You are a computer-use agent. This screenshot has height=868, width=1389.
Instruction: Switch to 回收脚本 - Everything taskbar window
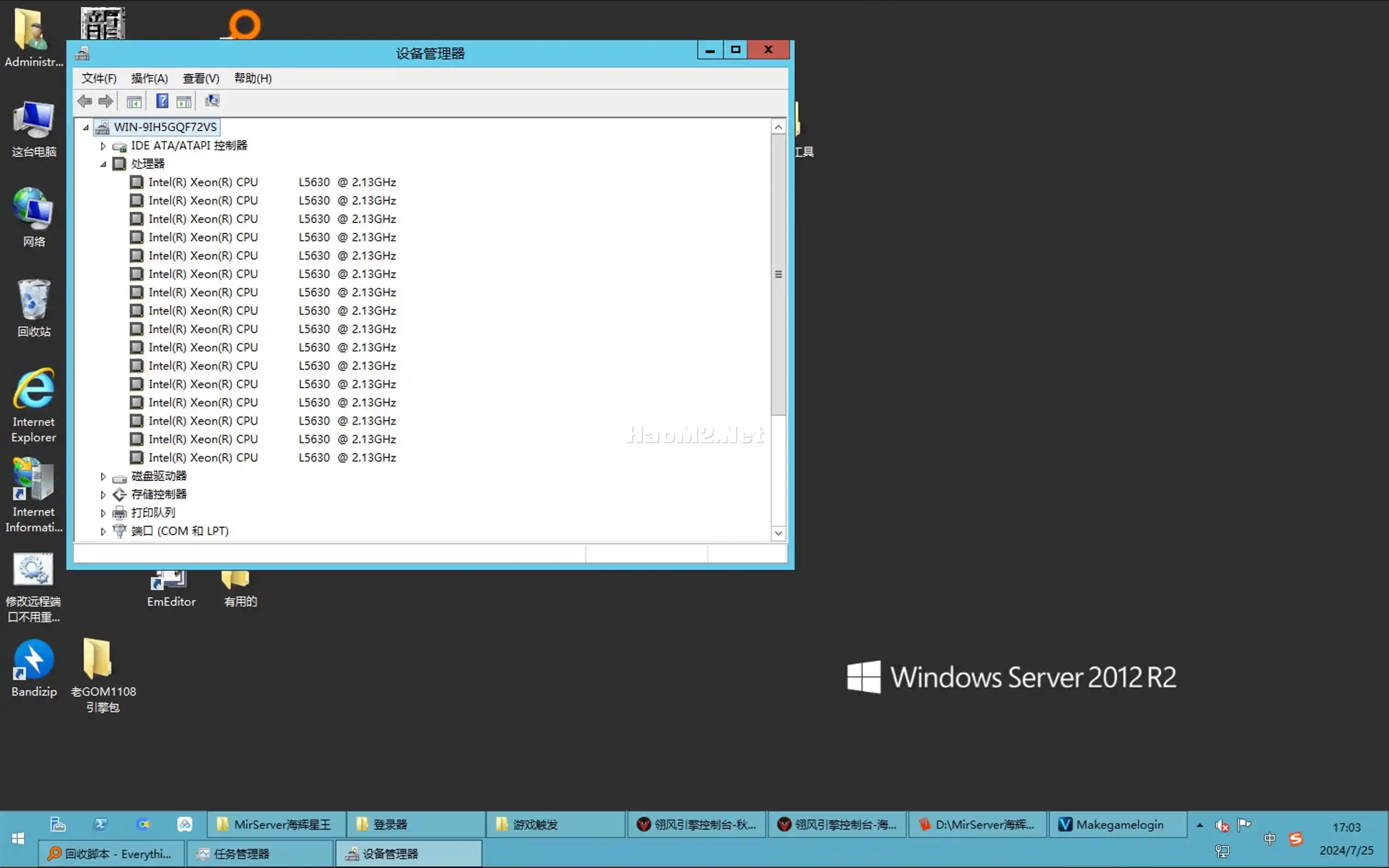point(111,854)
